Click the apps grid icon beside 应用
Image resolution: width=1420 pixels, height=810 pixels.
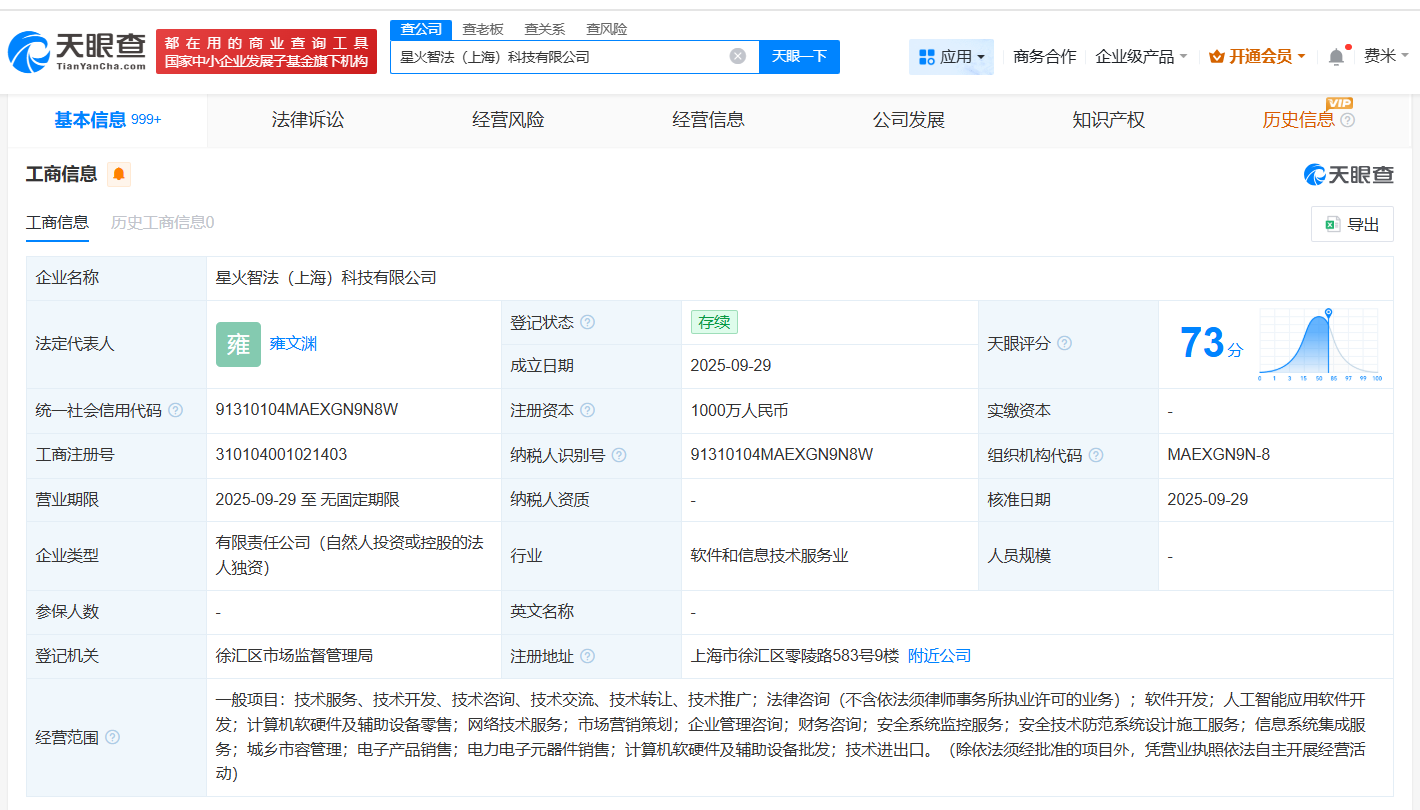pos(928,57)
